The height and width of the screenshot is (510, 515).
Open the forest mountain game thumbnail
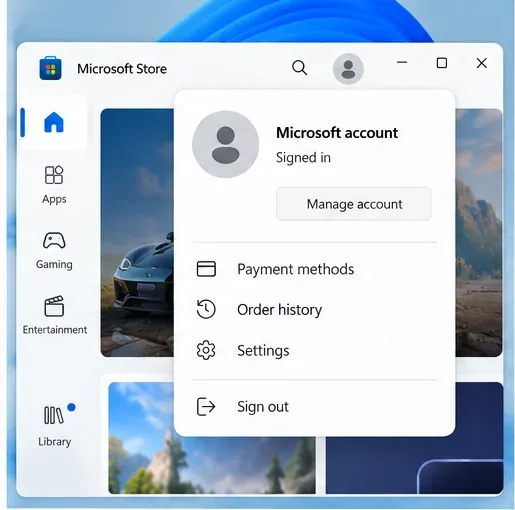coord(212,465)
